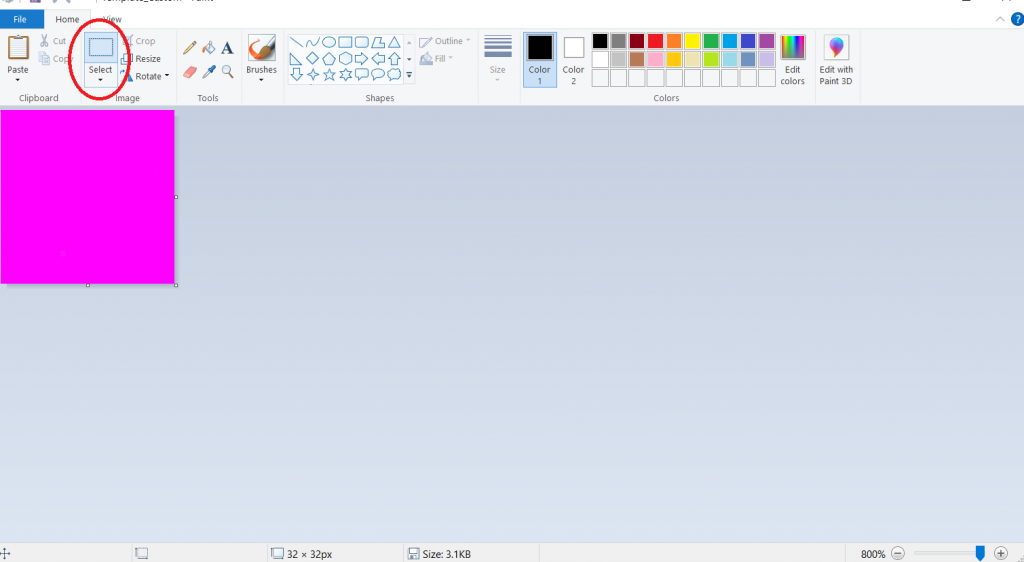Expand the Select dropdown arrow
Image resolution: width=1024 pixels, height=562 pixels.
tap(101, 80)
